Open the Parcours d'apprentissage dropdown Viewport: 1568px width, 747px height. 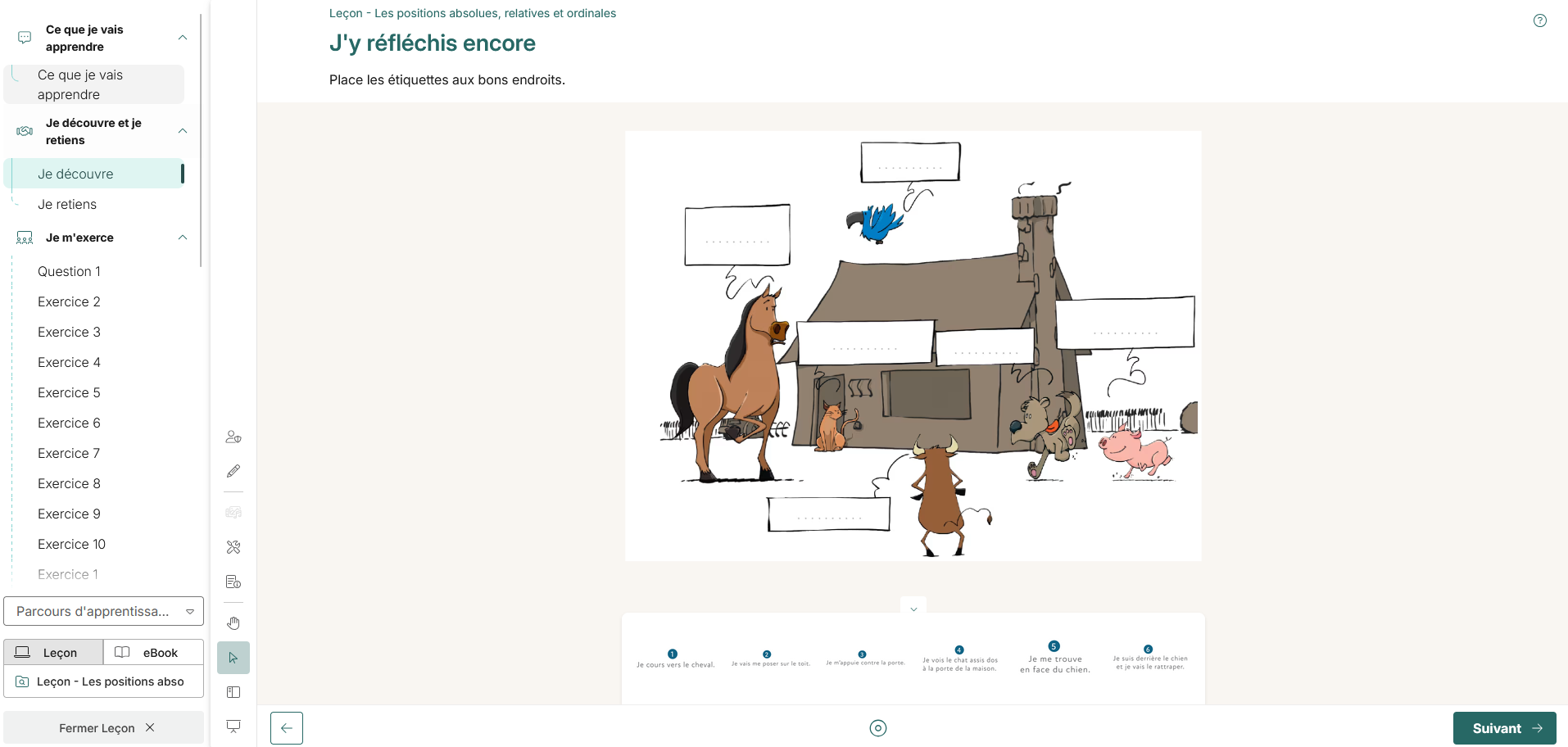tap(104, 611)
